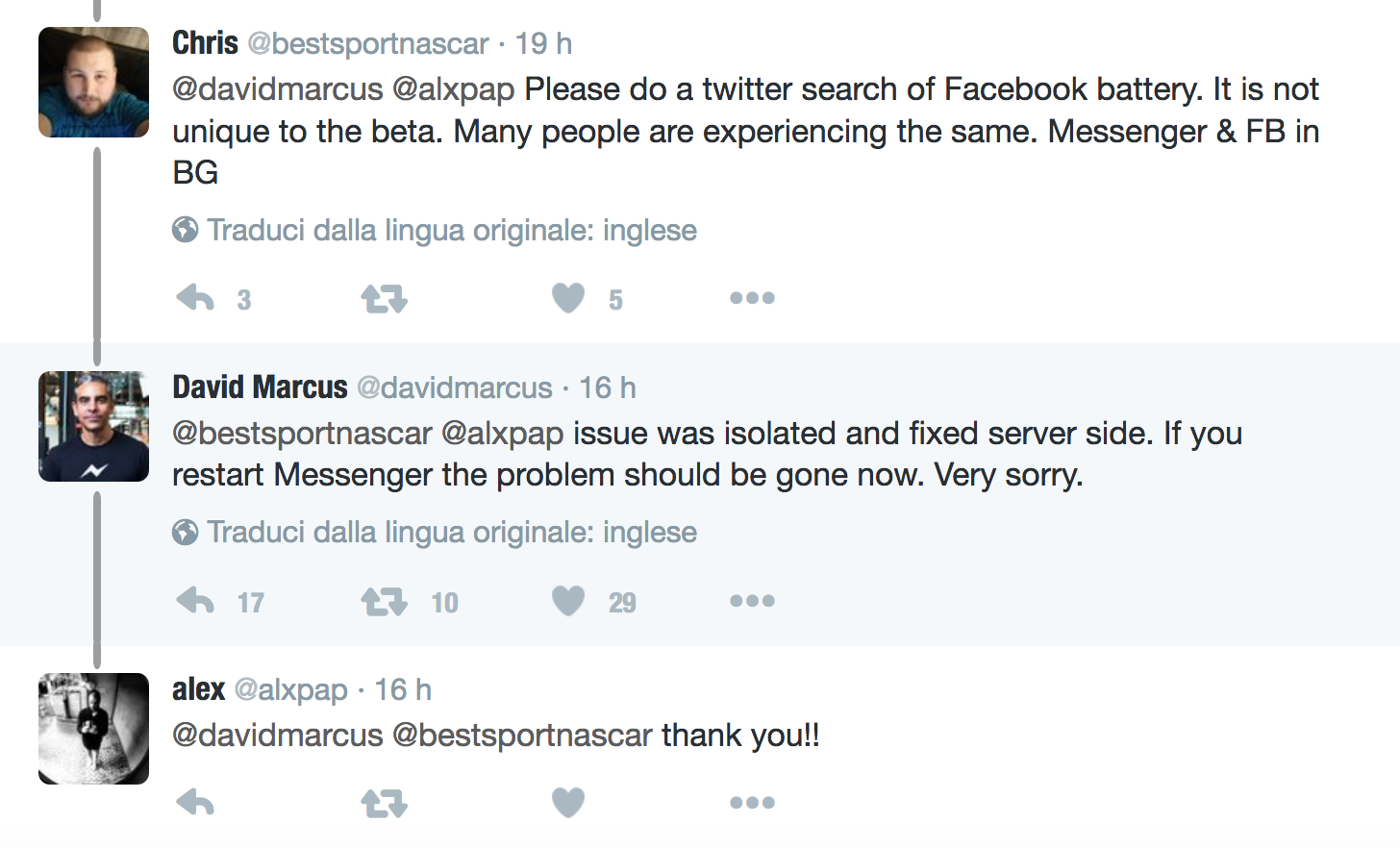Click the reply arrow on alex's tweet
Screen dimensions: 1400x848
pyautogui.click(x=194, y=800)
